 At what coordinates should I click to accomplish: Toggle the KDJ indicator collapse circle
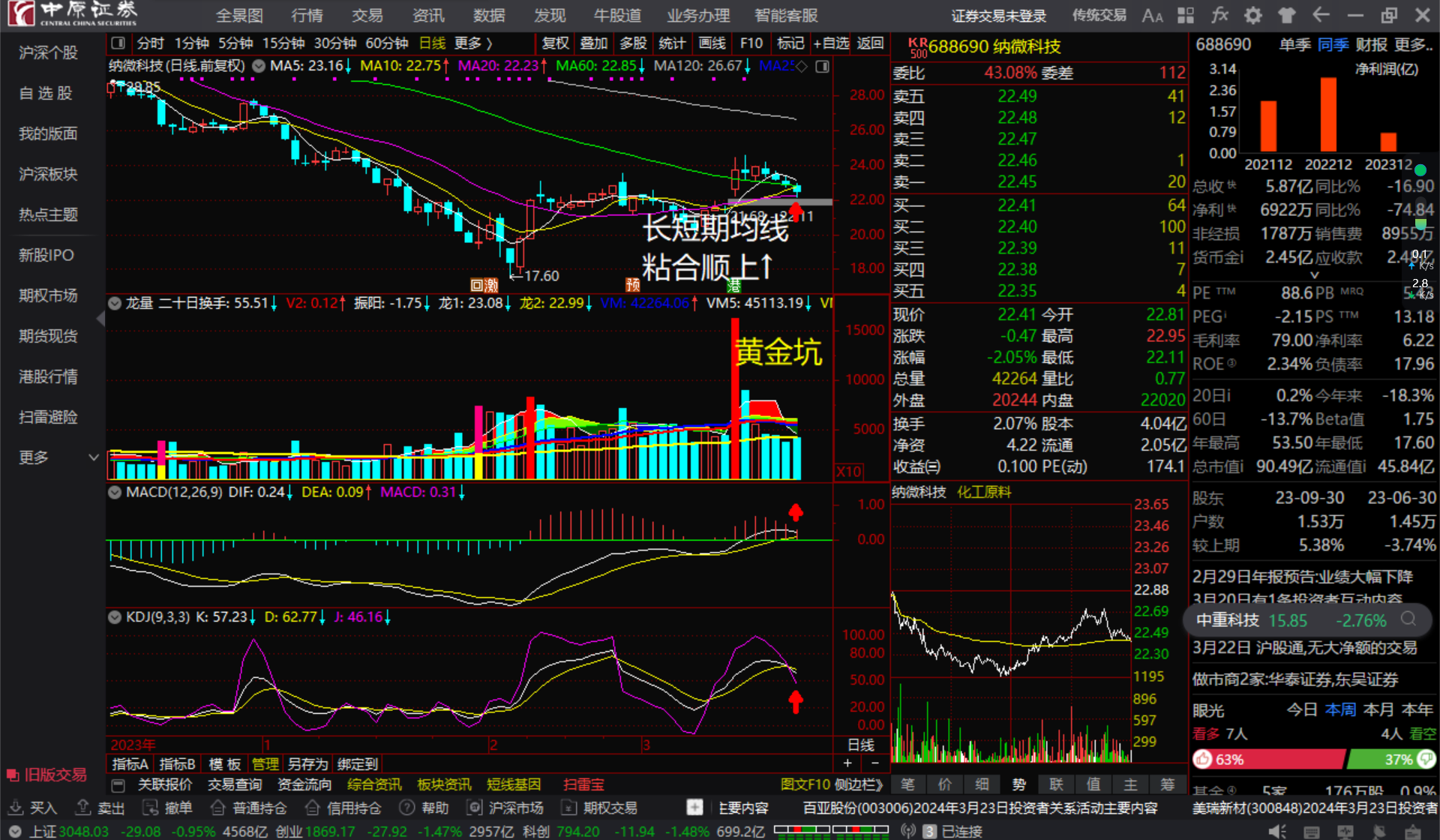115,617
